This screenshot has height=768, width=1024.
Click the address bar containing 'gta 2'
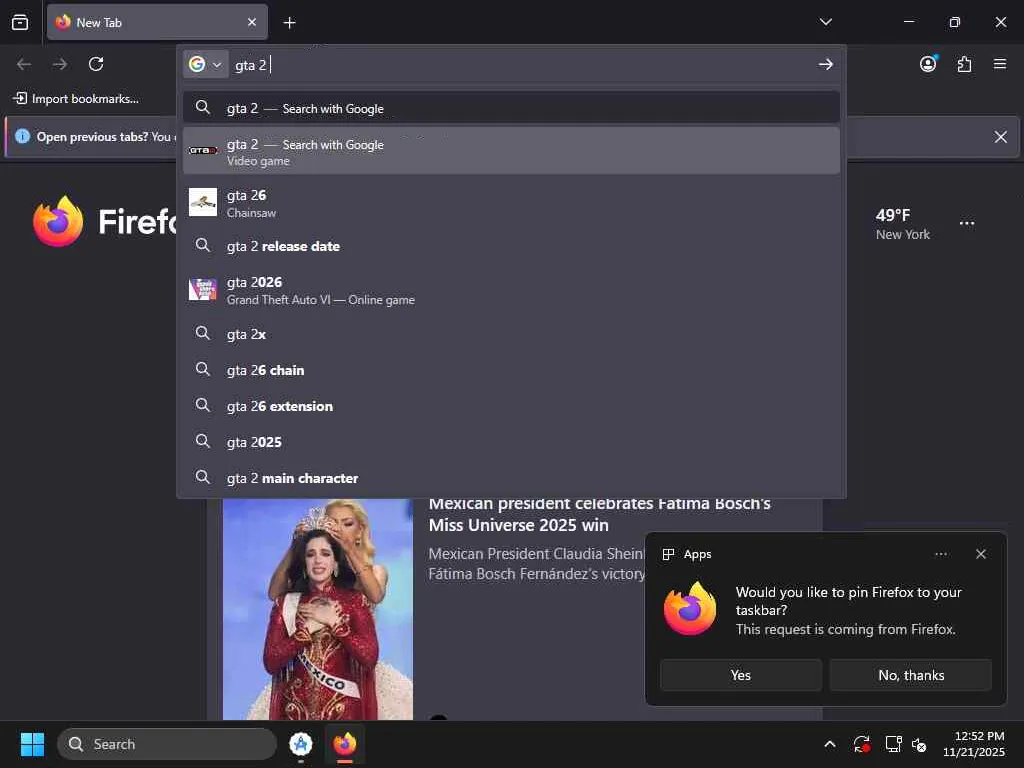click(522, 65)
